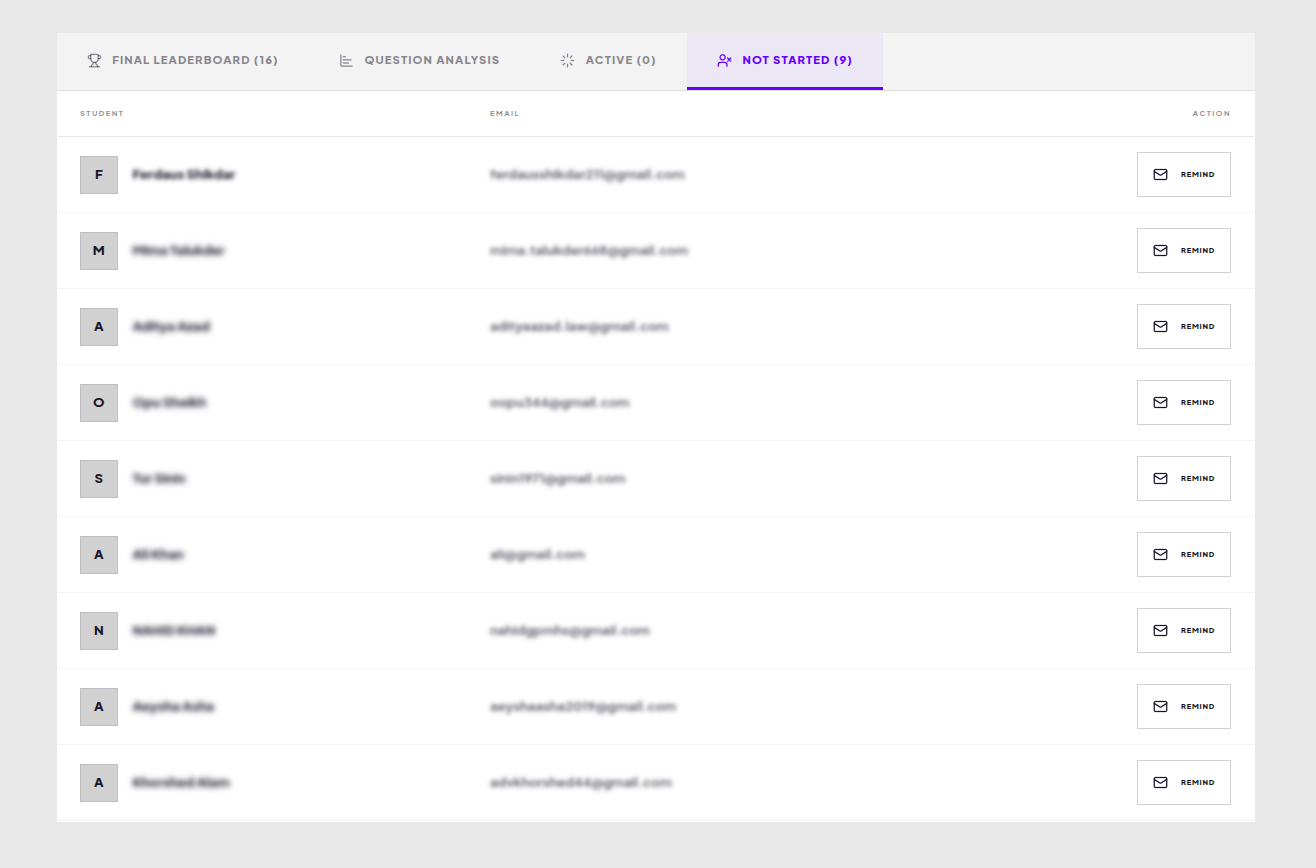Click Remind in the N avatar row
Screen dimensions: 1316x868
click(x=1184, y=631)
